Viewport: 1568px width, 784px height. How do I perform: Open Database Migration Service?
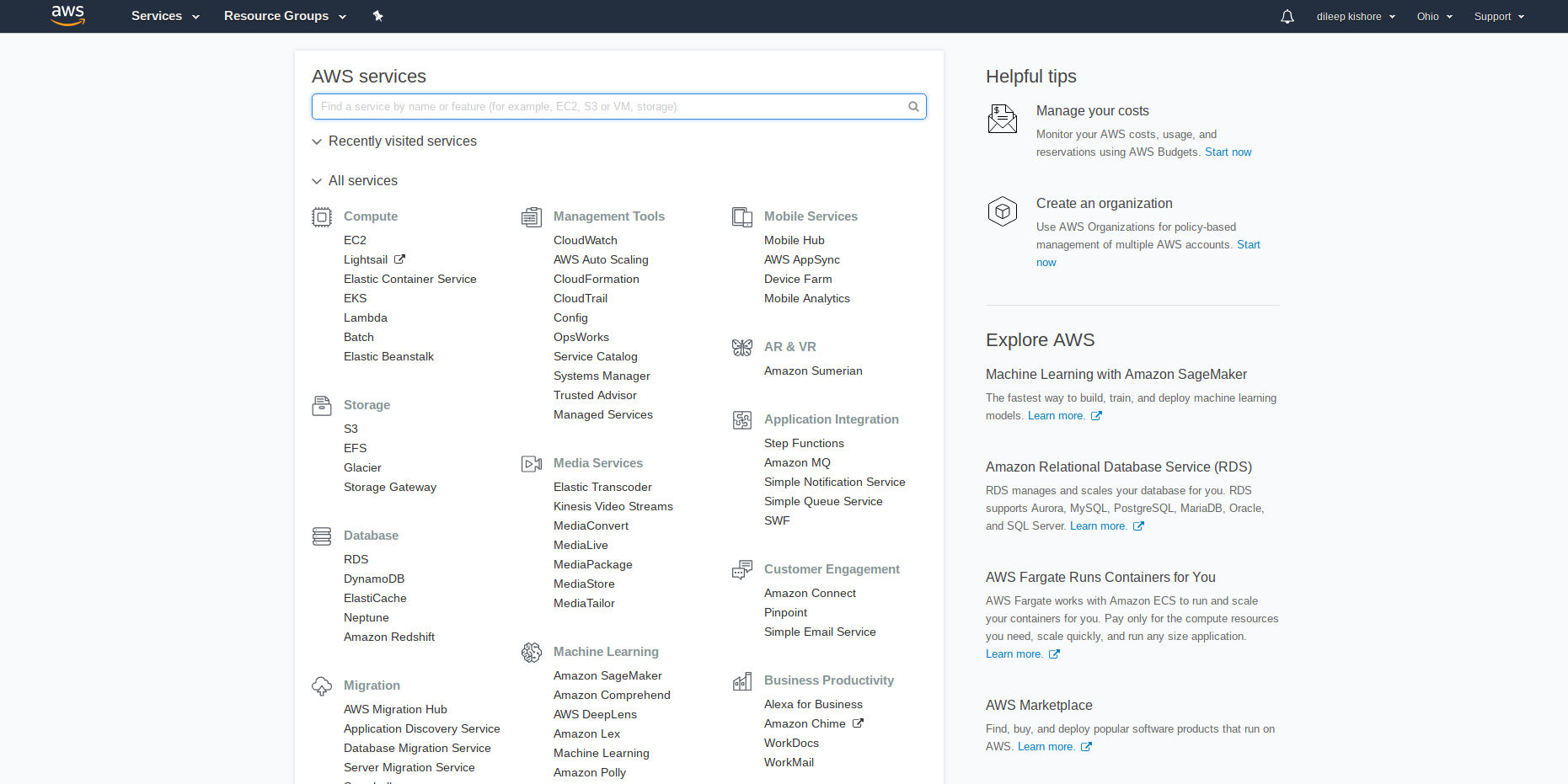click(x=417, y=749)
